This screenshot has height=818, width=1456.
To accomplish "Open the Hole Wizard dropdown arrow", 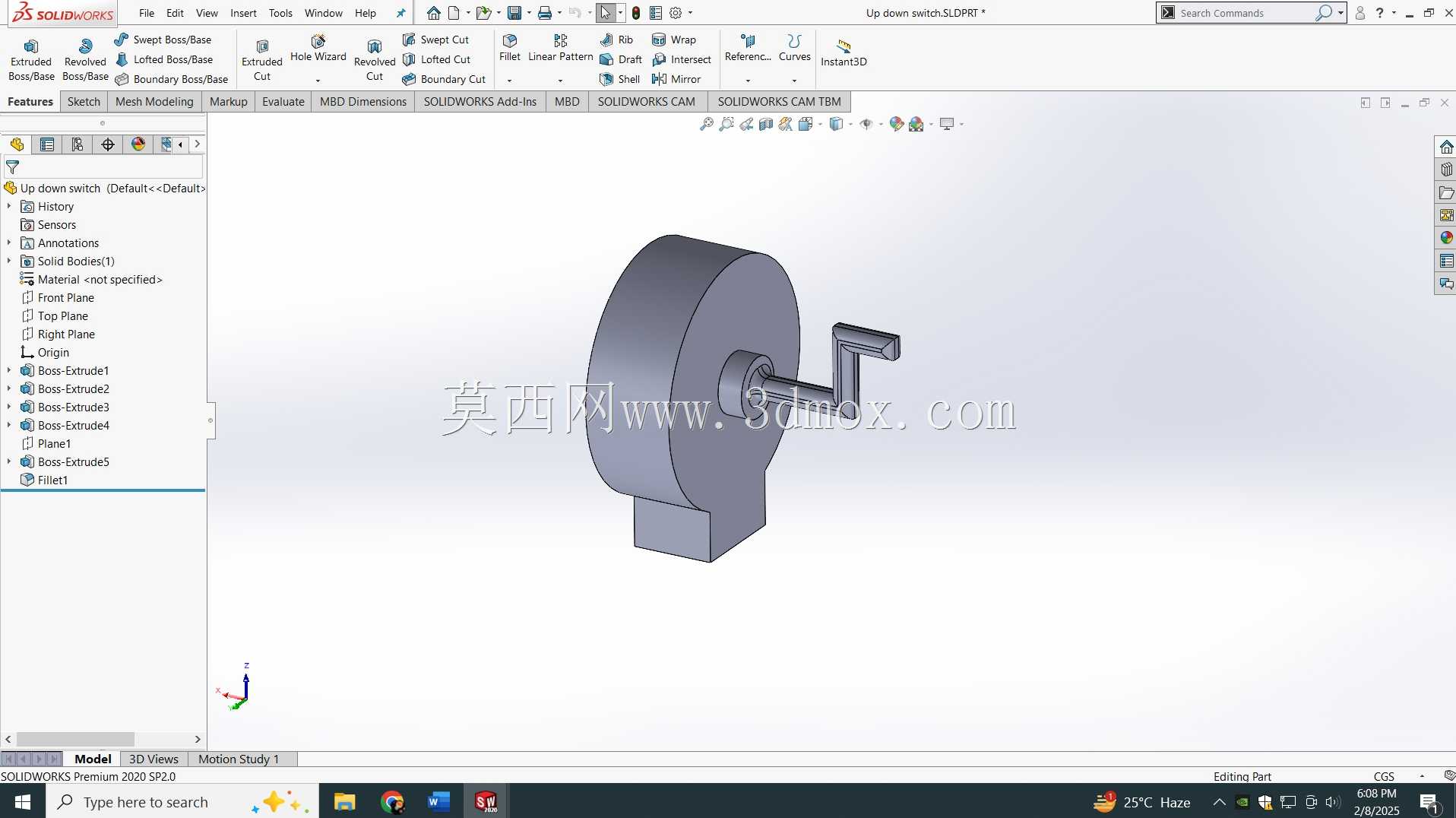I will 318,80.
